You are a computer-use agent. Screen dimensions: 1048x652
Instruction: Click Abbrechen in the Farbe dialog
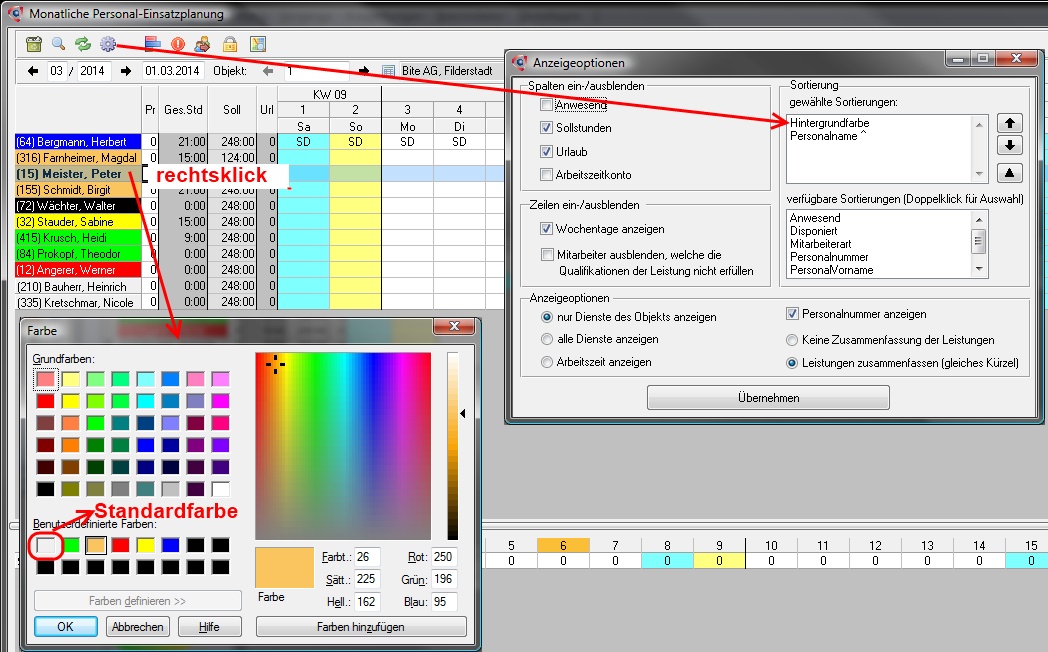point(138,627)
